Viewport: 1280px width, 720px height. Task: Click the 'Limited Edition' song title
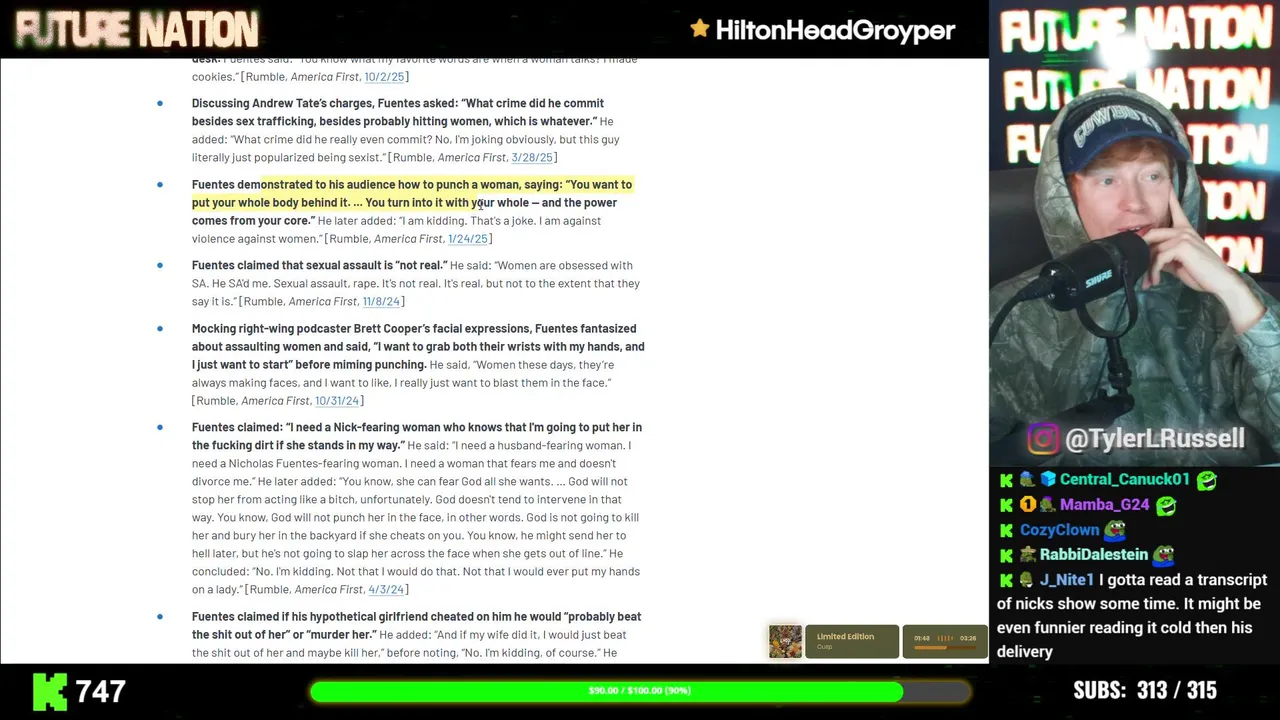pos(845,636)
